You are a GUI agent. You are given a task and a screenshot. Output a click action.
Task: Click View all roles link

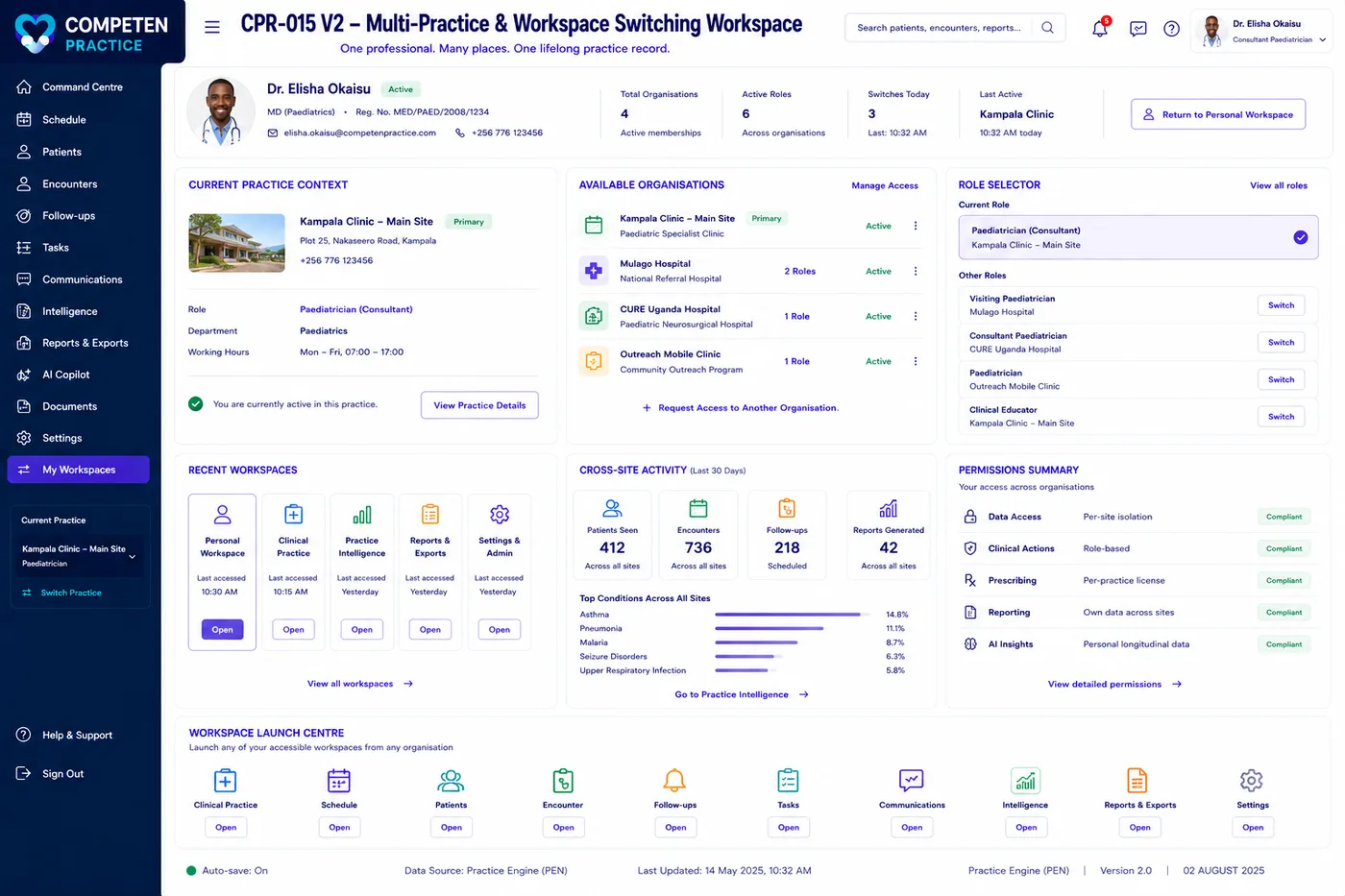click(x=1279, y=185)
